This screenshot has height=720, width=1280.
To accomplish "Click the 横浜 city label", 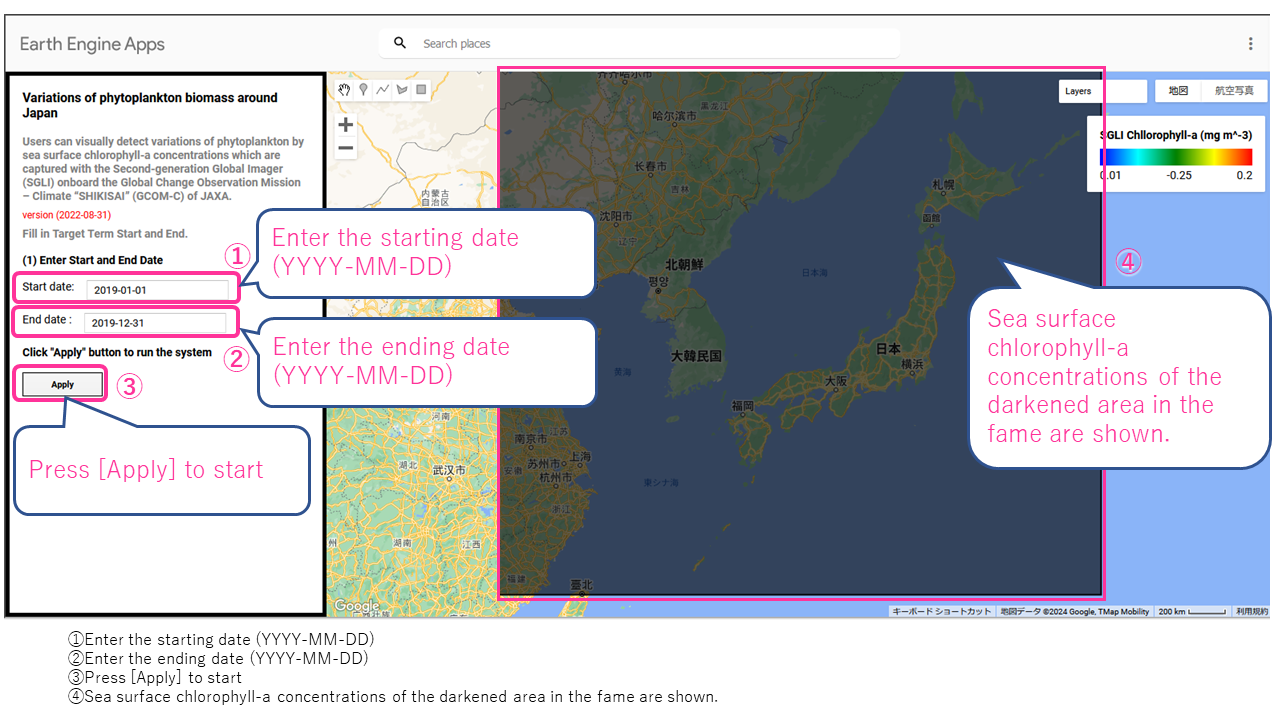I will click(x=912, y=365).
